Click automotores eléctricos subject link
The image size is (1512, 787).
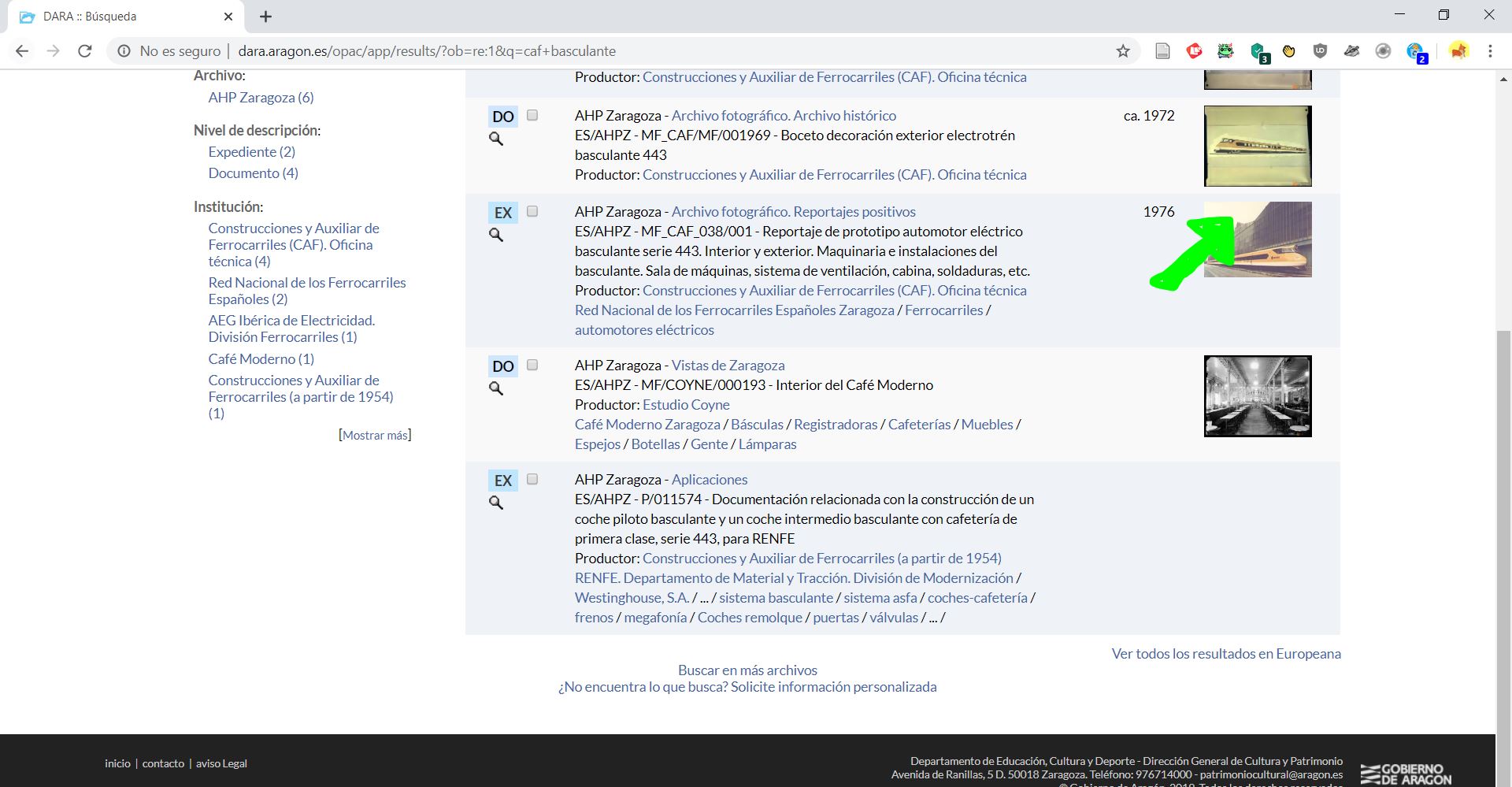coord(644,330)
